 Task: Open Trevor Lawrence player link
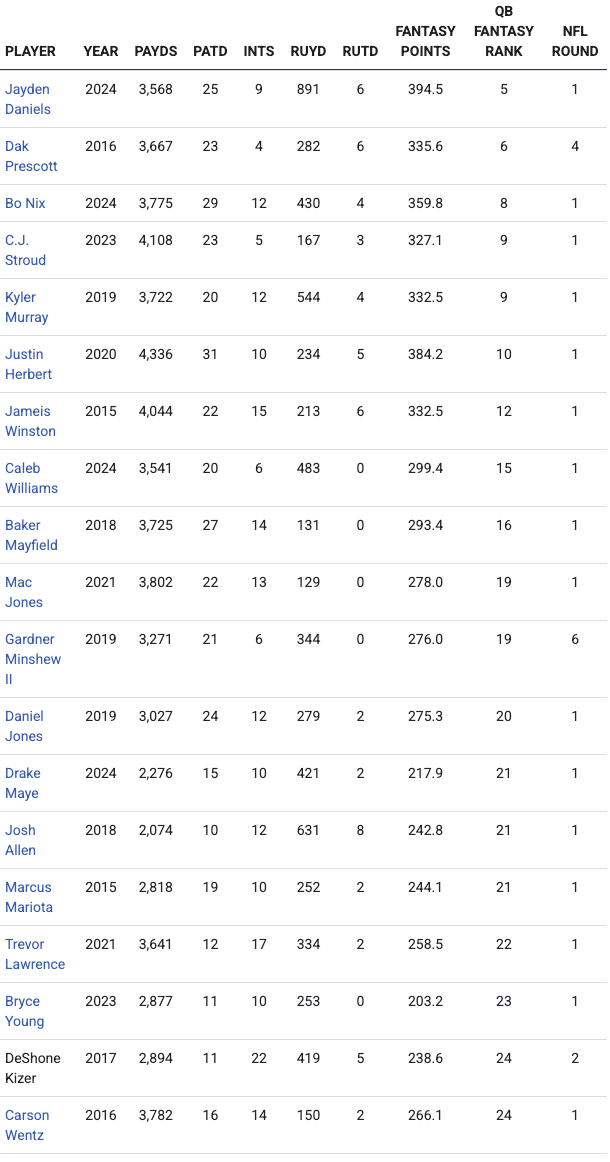click(x=35, y=954)
